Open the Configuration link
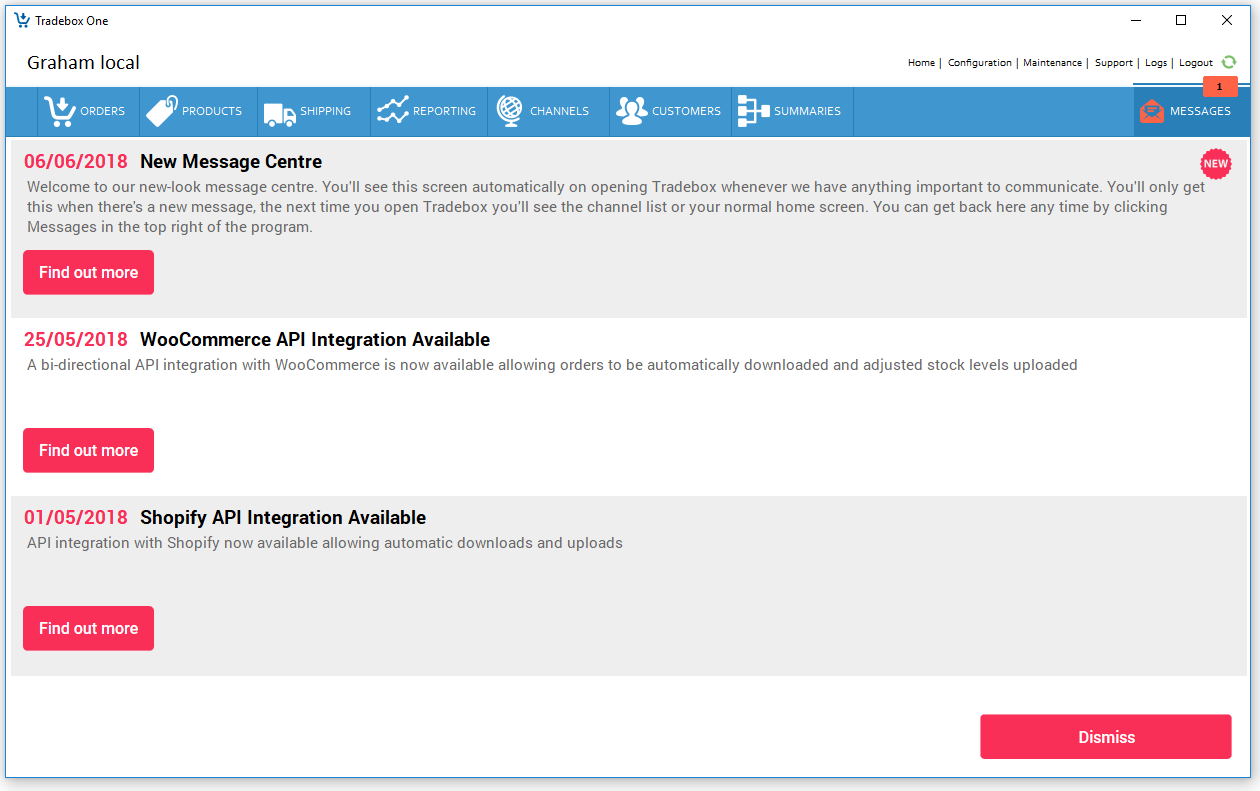 (x=980, y=63)
